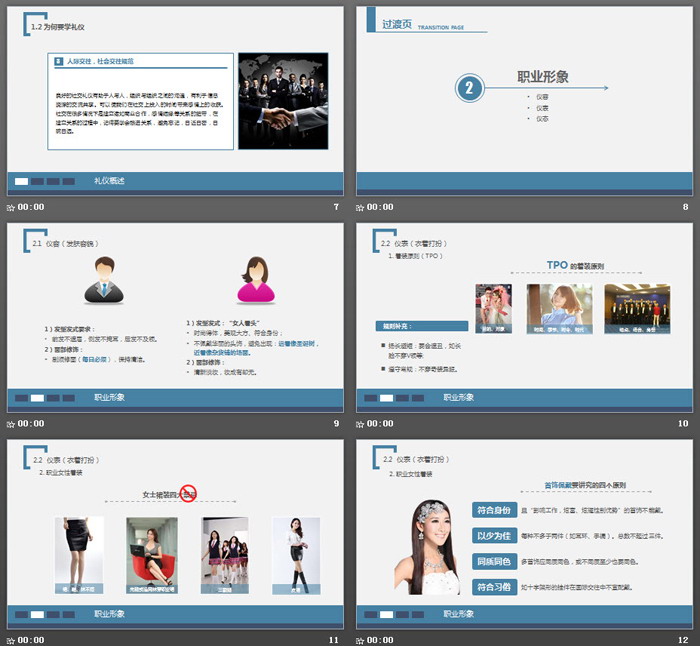The width and height of the screenshot is (700, 646).
Task: Click the 符合身份 blue label button
Action: click(x=494, y=509)
